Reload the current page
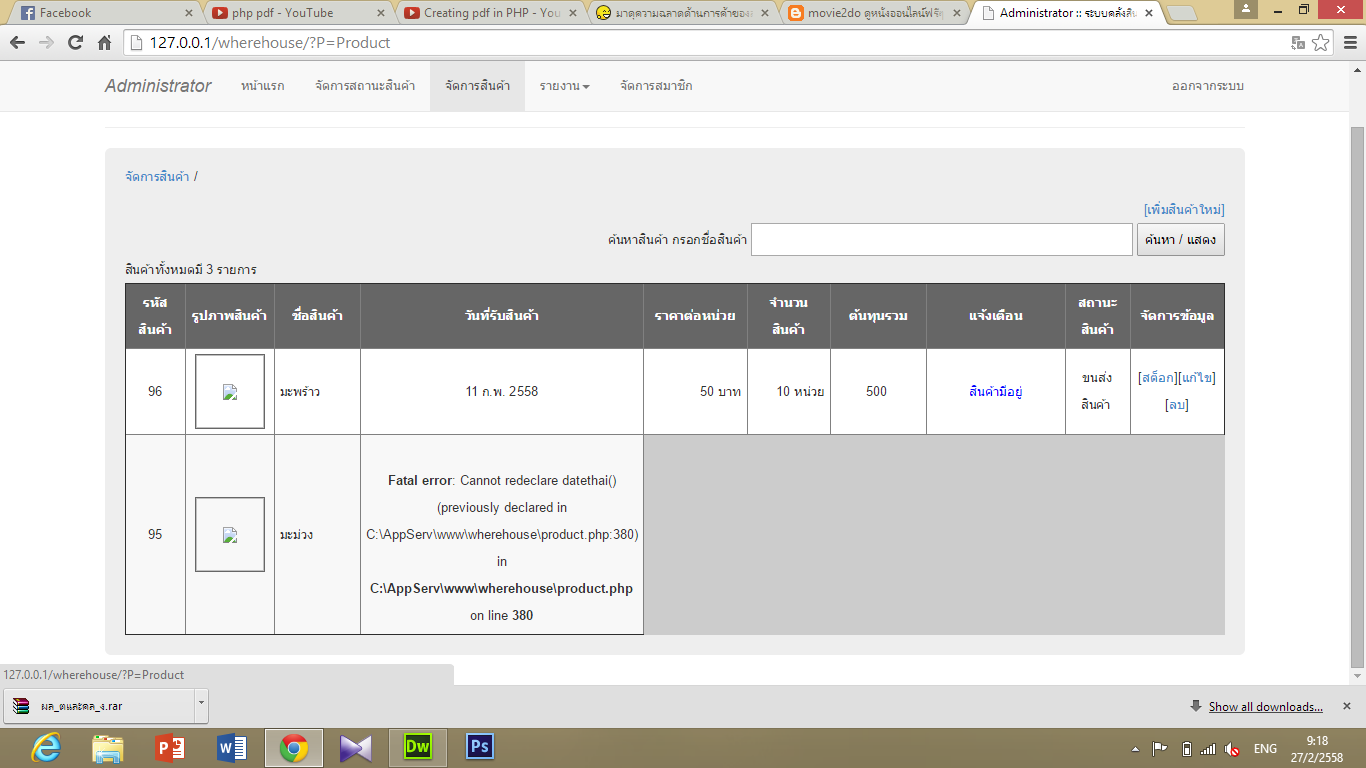Viewport: 1366px width, 768px height. 75,43
